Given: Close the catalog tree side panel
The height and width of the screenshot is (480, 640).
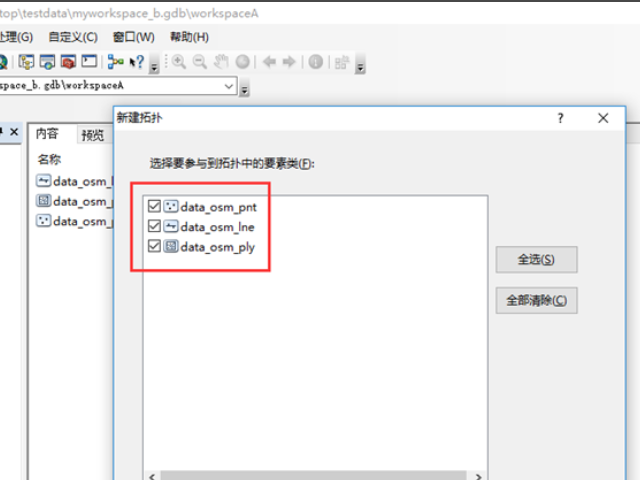Looking at the screenshot, I should (x=14, y=132).
